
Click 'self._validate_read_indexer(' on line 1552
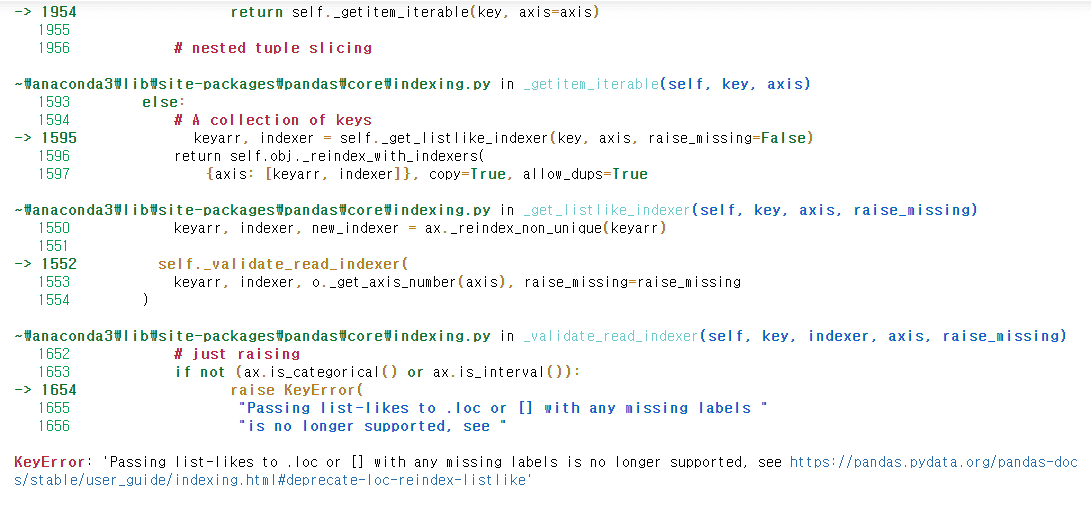pyautogui.click(x=282, y=264)
